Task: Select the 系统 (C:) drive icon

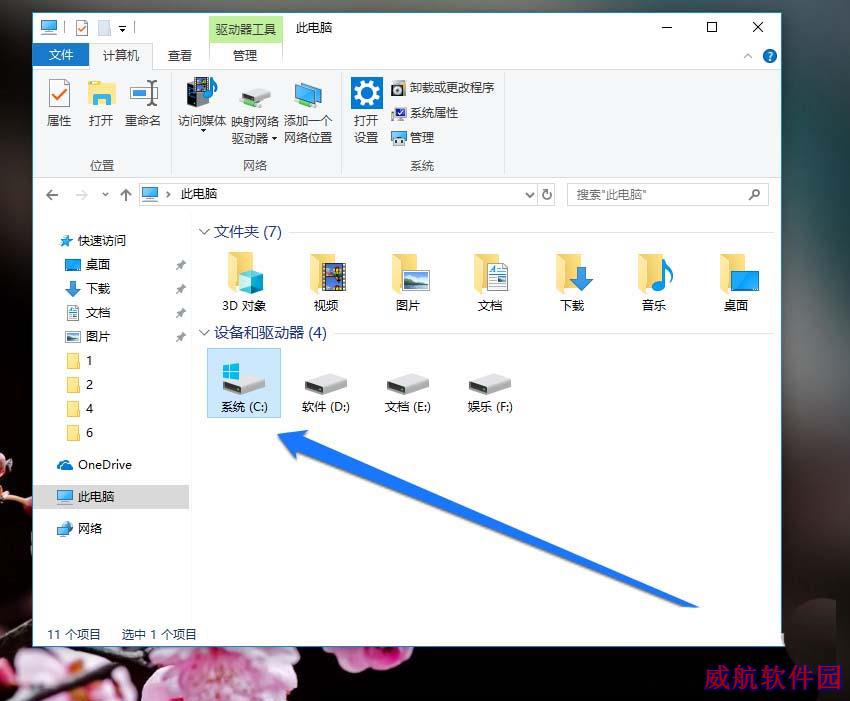Action: click(x=244, y=382)
